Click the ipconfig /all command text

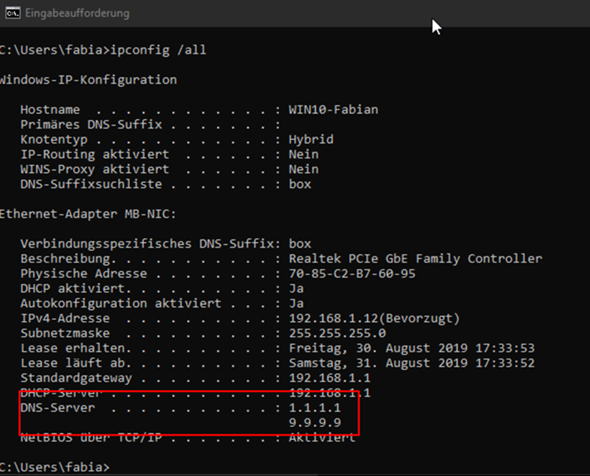pos(158,50)
